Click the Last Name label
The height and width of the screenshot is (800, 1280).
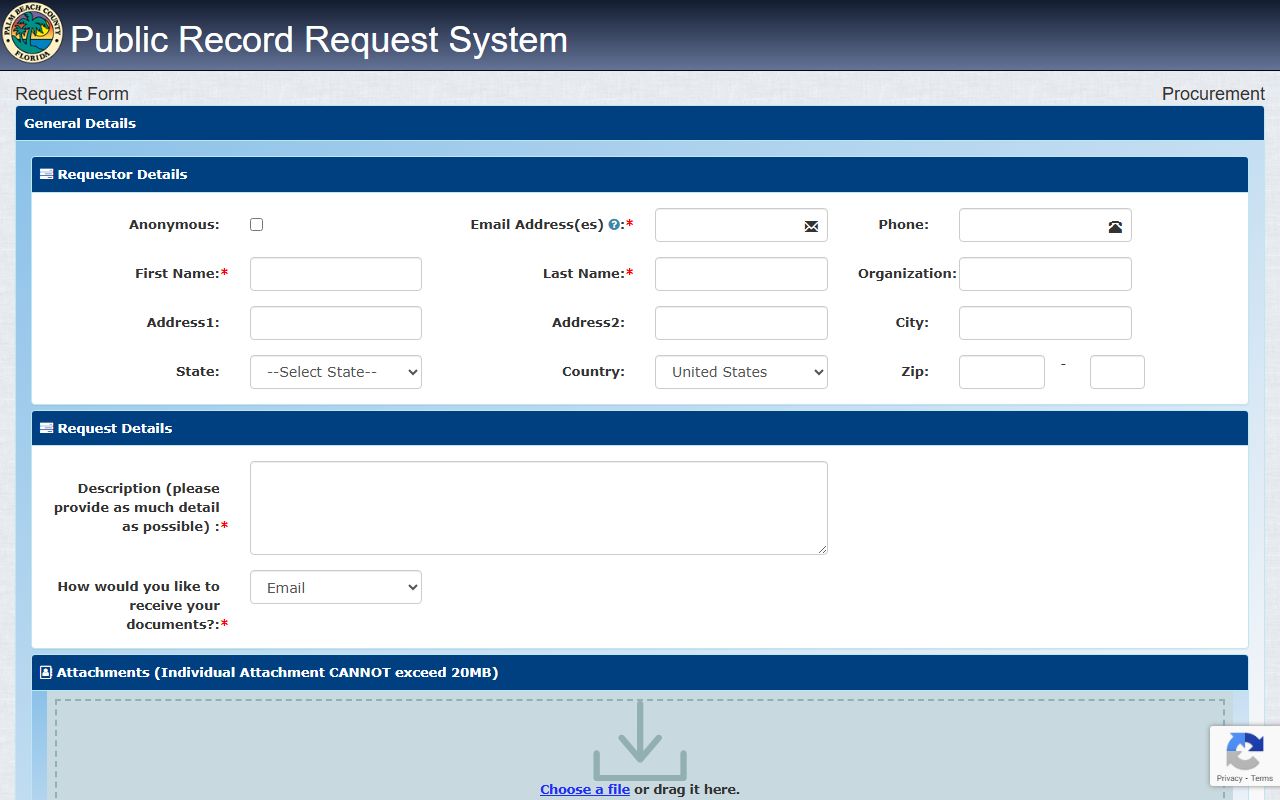(x=588, y=273)
